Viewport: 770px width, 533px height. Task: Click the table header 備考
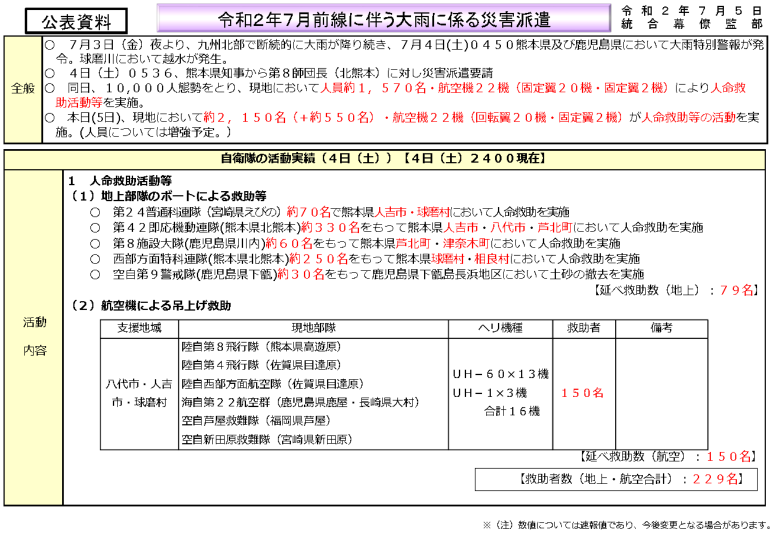(x=661, y=328)
